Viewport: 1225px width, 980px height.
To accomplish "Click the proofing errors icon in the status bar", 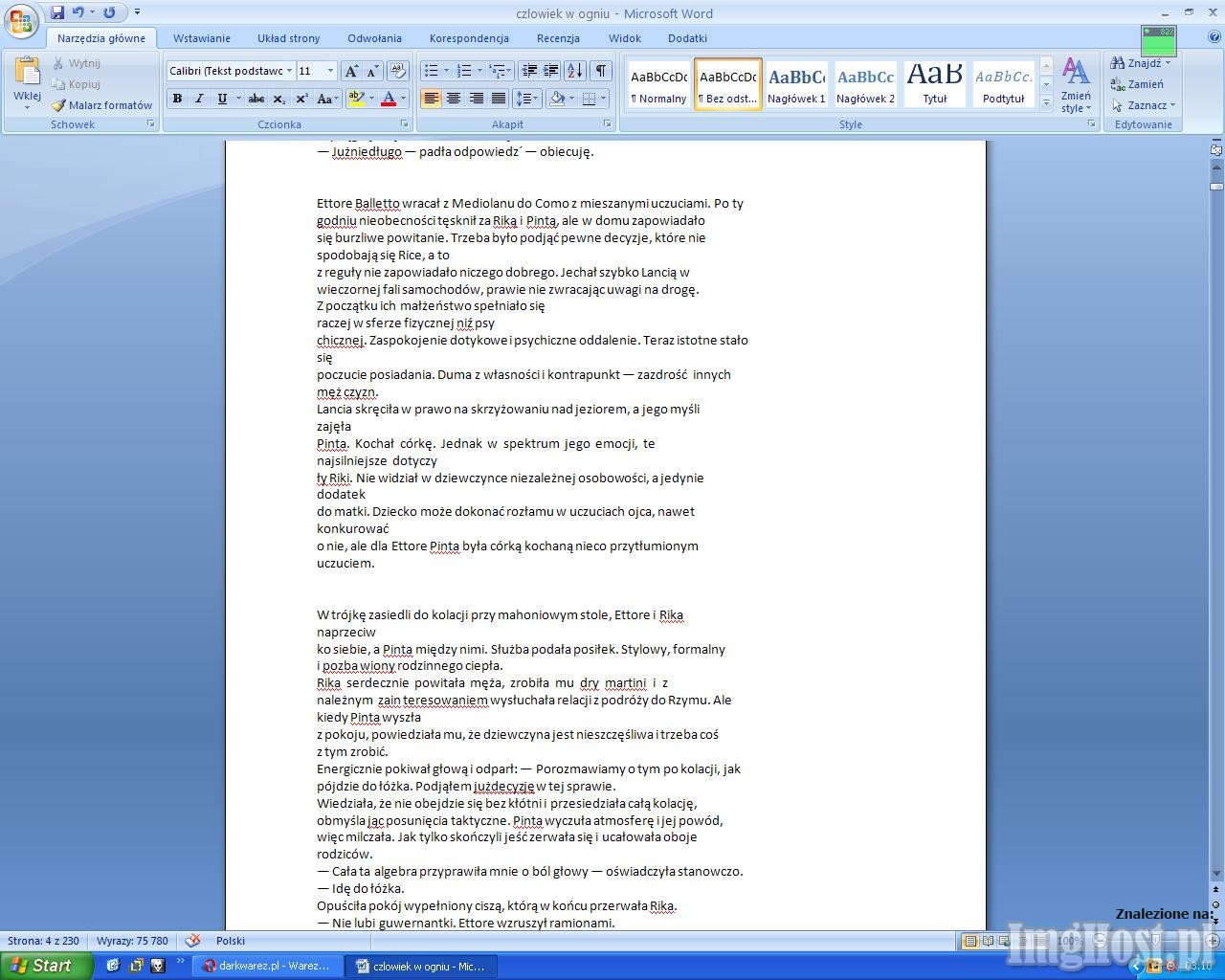I will [x=192, y=941].
